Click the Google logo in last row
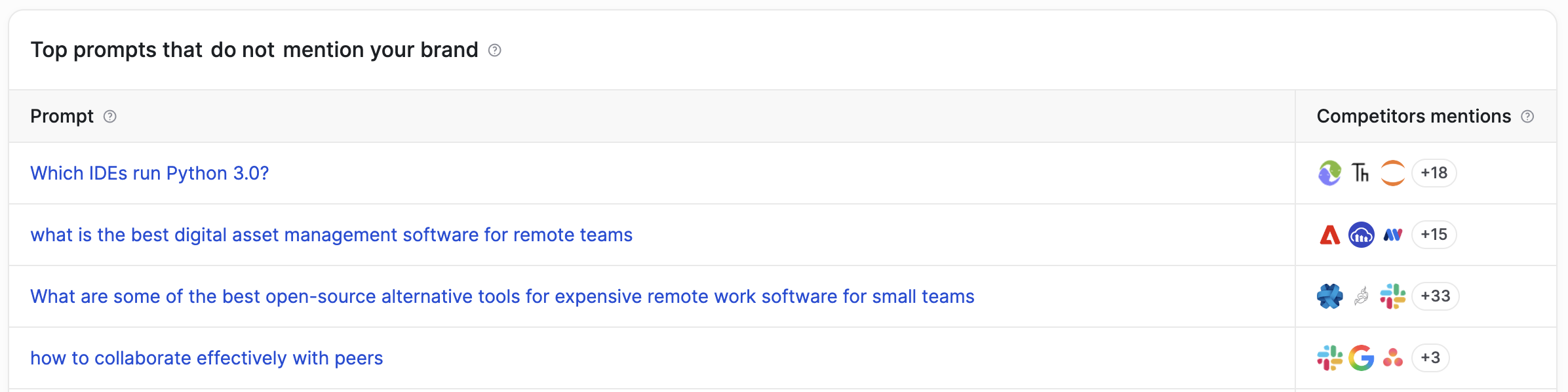This screenshot has width=1568, height=392. 1362,358
